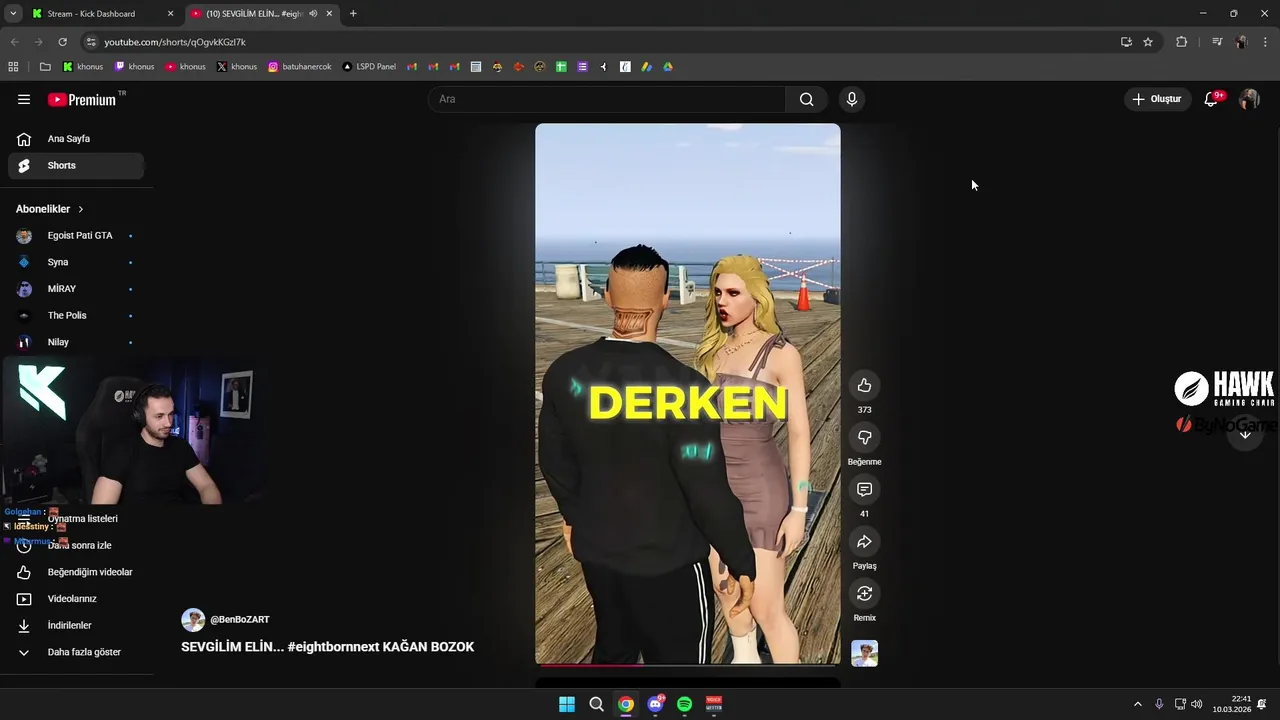Close the Kick Dashboard tab
Screen dimensions: 1280x720
click(170, 14)
